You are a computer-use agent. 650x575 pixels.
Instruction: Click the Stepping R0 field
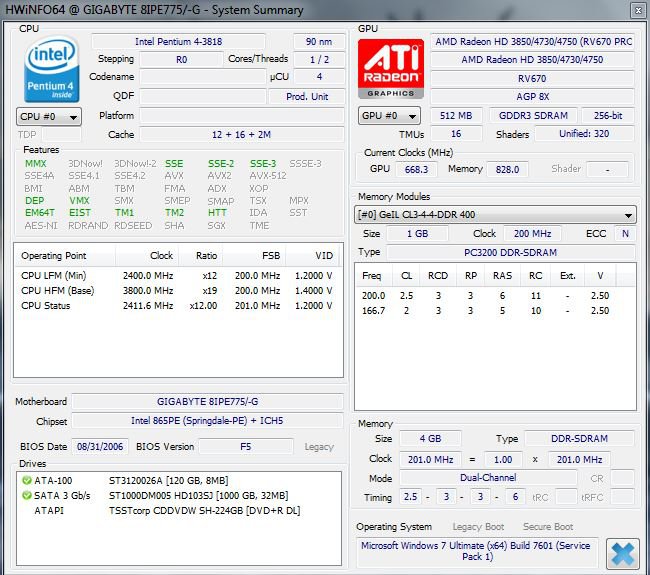[181, 60]
